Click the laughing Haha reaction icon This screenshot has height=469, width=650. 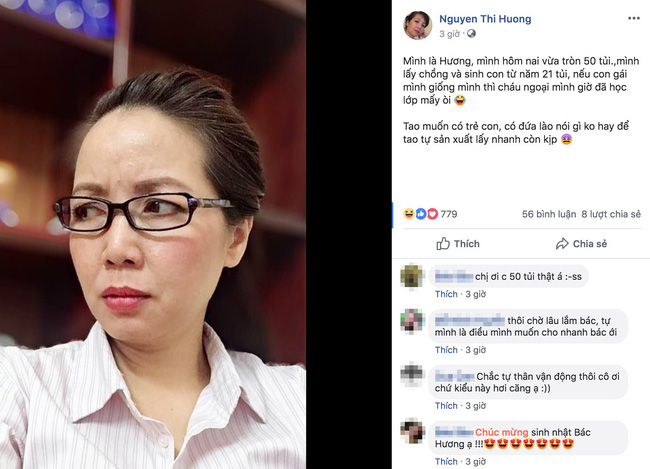coord(409,214)
